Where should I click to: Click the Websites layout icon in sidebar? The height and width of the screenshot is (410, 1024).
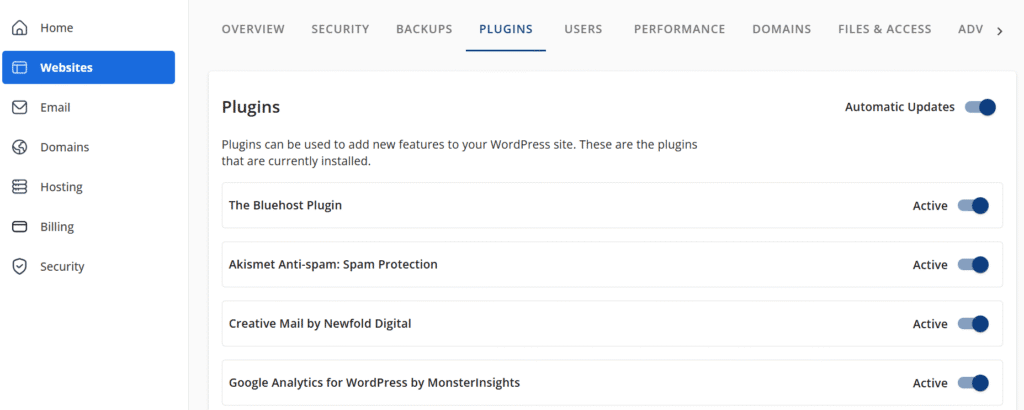(20, 67)
